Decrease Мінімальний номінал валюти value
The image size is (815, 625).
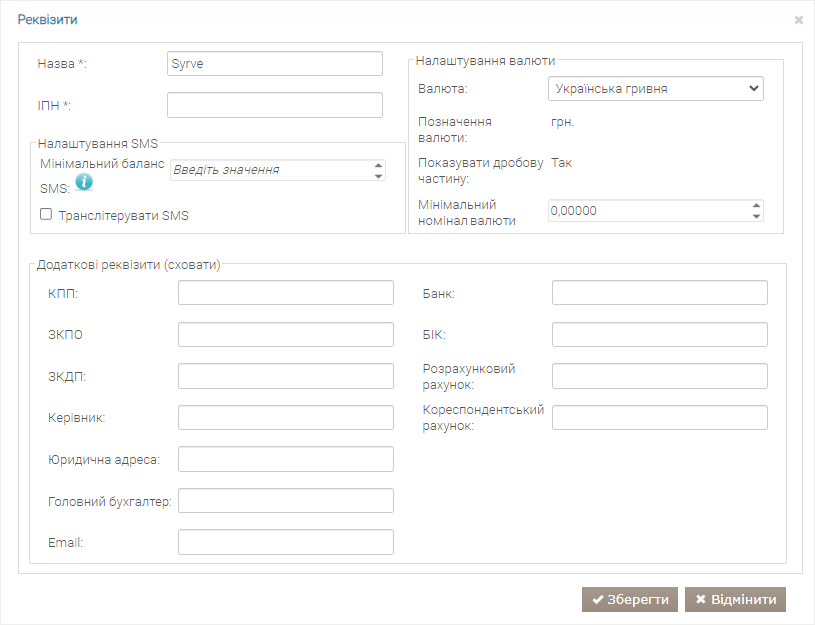[x=756, y=216]
